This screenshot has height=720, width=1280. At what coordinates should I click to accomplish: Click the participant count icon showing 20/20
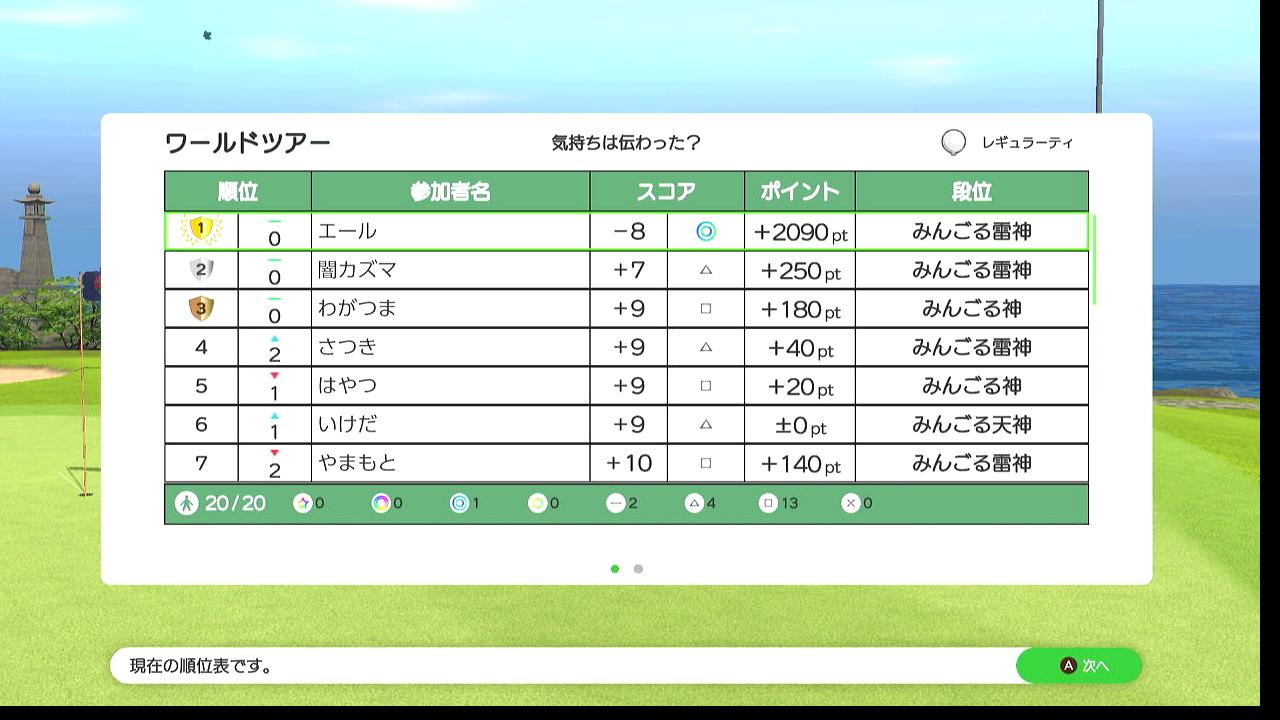186,504
